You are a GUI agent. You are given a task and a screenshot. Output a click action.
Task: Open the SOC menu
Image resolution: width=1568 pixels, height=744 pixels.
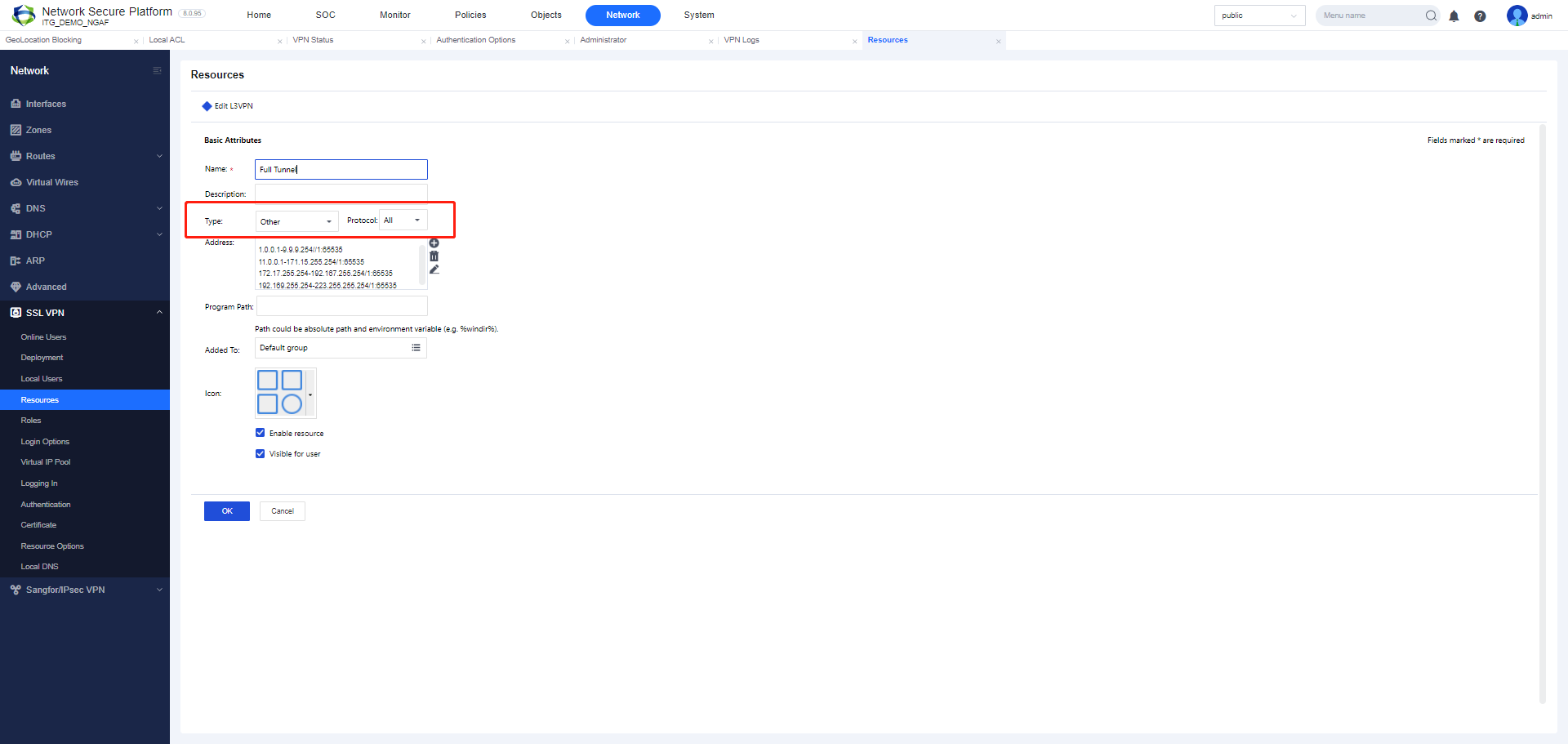[x=325, y=16]
